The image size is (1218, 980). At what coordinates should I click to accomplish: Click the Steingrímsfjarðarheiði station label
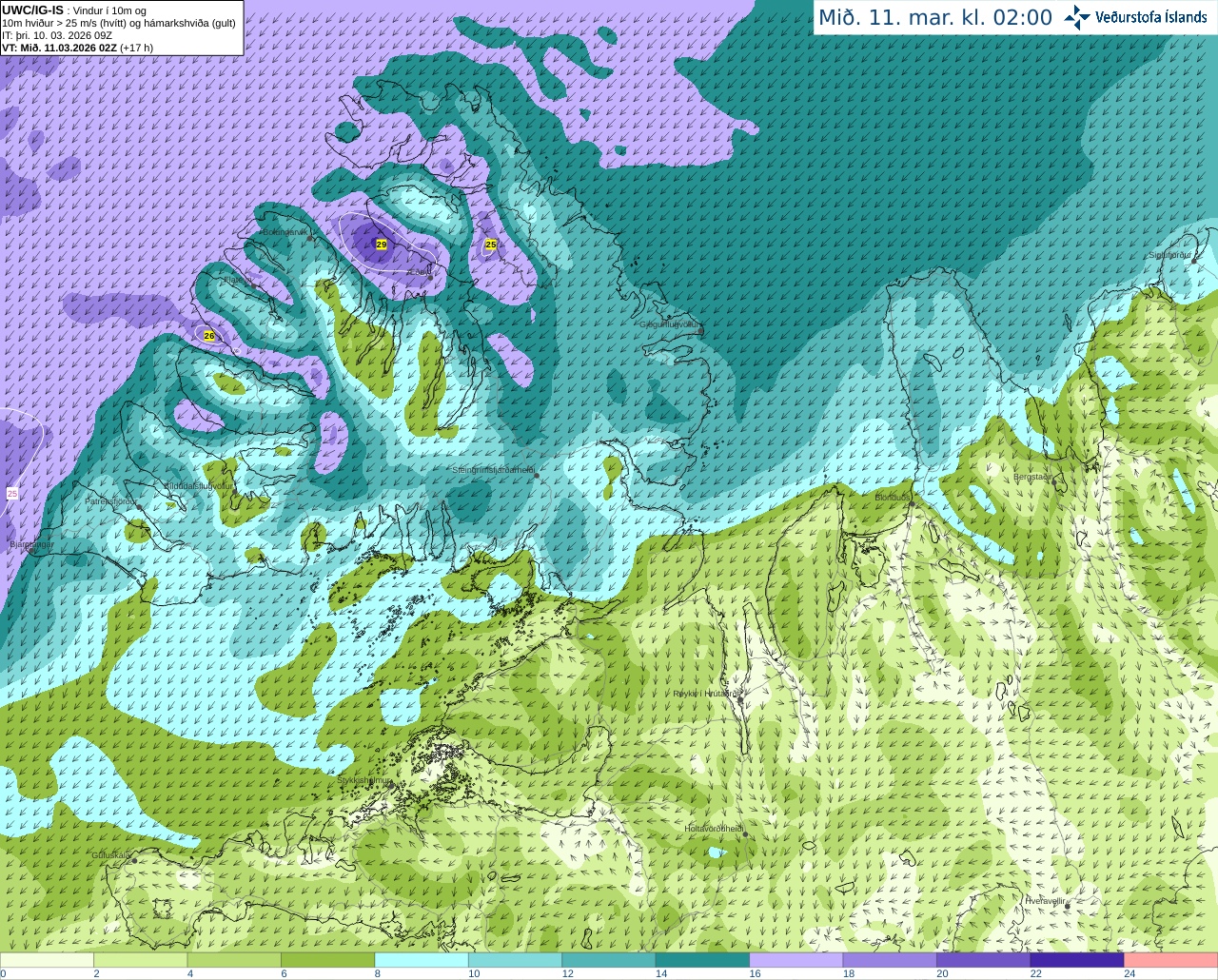pyautogui.click(x=493, y=470)
